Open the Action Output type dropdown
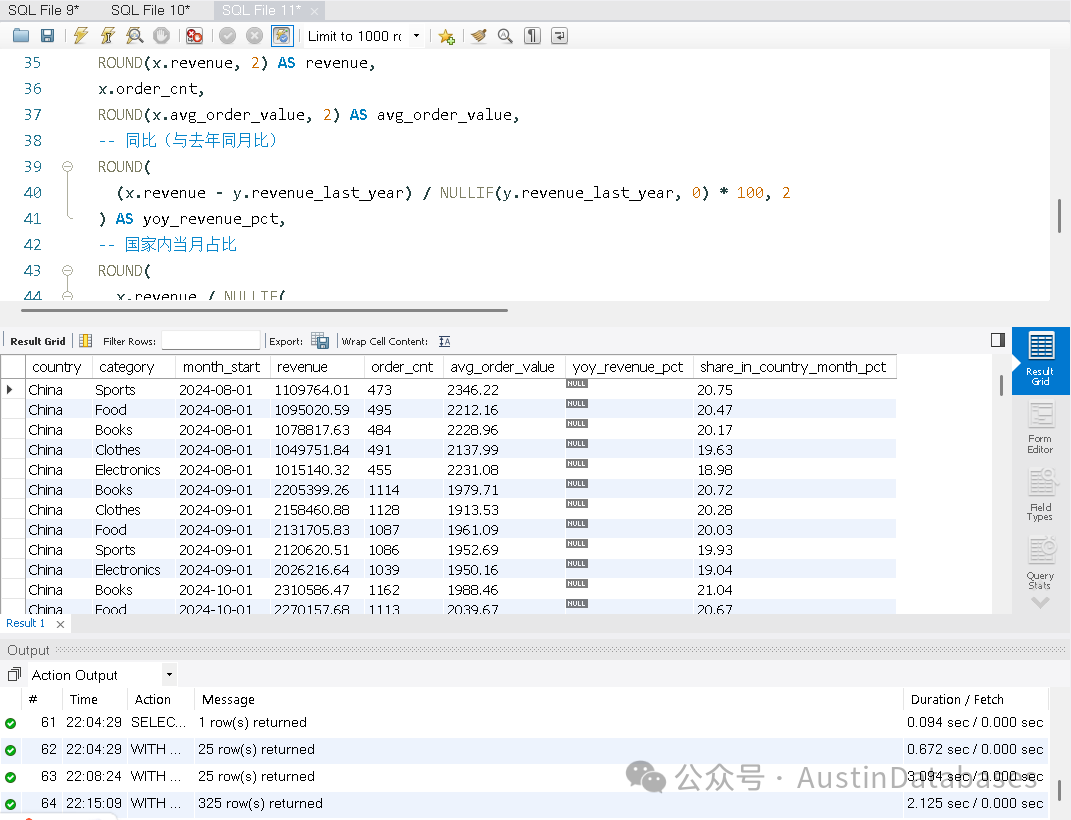The image size is (1071, 820). pos(169,675)
